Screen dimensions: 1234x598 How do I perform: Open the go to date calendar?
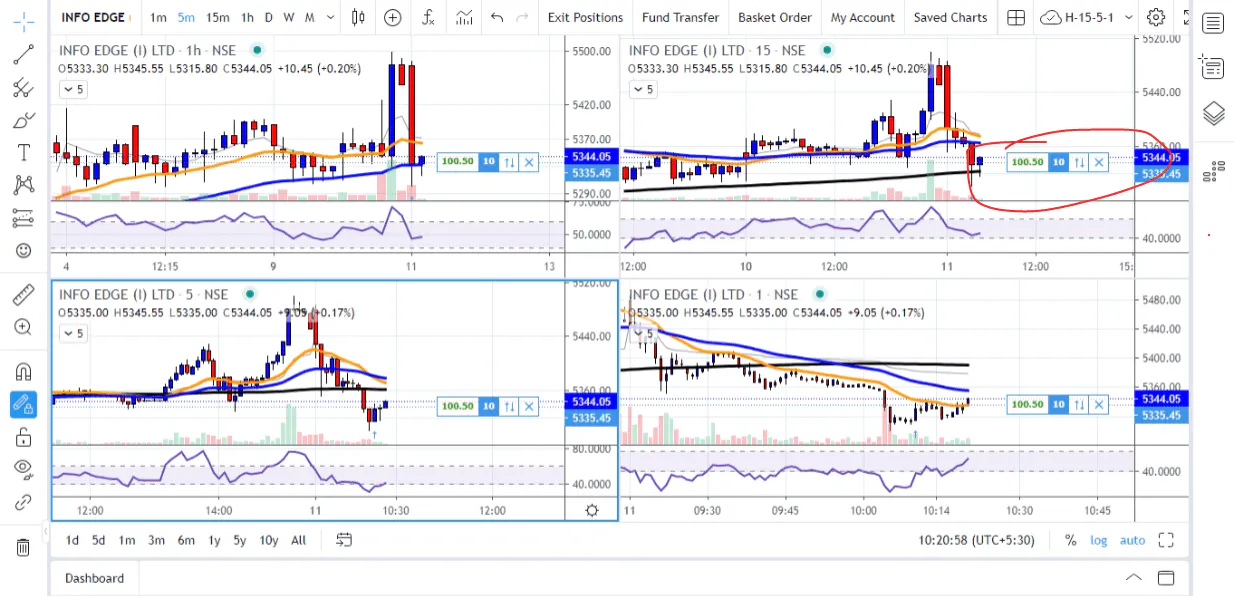click(x=344, y=540)
